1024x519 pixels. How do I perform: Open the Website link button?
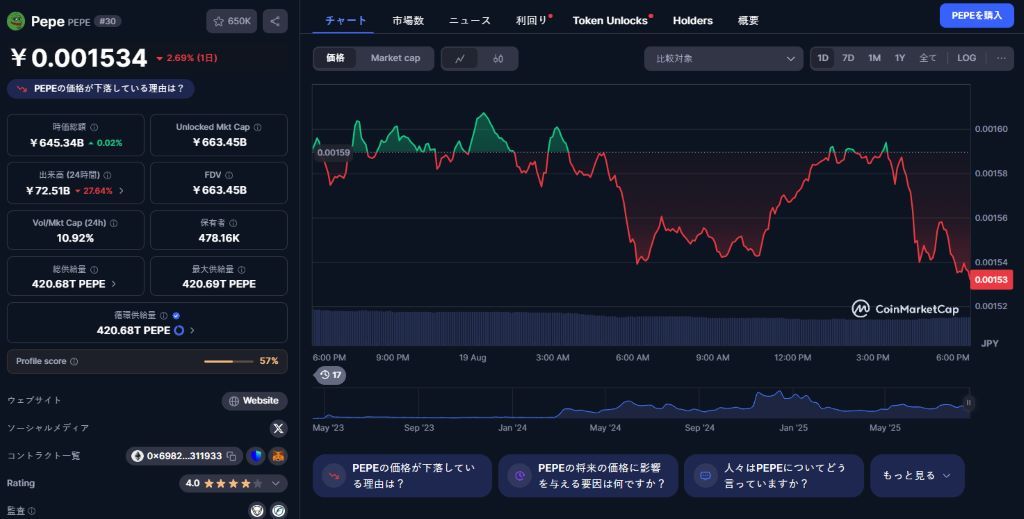pos(255,401)
